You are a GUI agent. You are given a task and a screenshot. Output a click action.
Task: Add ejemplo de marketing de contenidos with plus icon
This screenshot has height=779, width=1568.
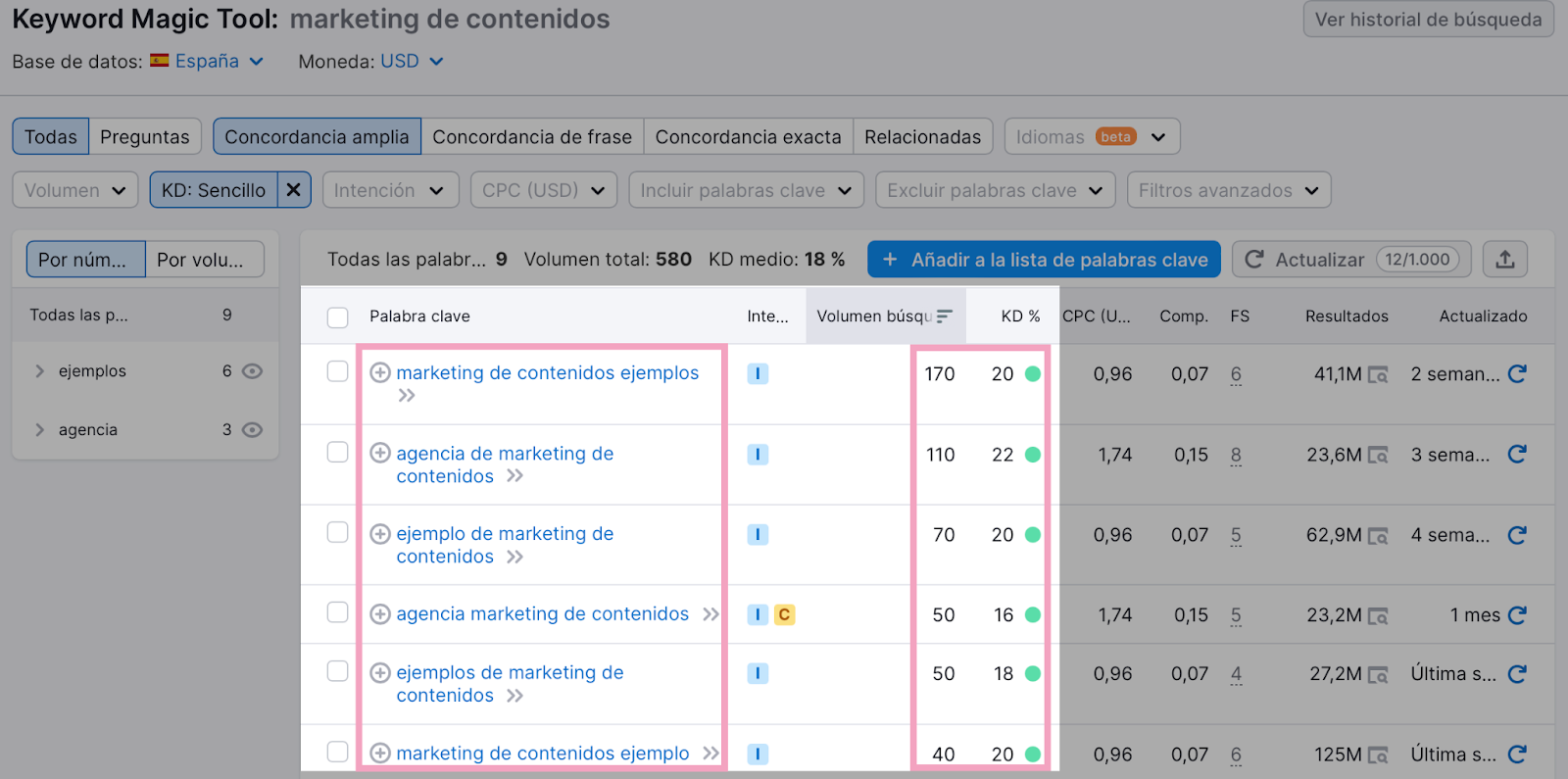point(380,533)
